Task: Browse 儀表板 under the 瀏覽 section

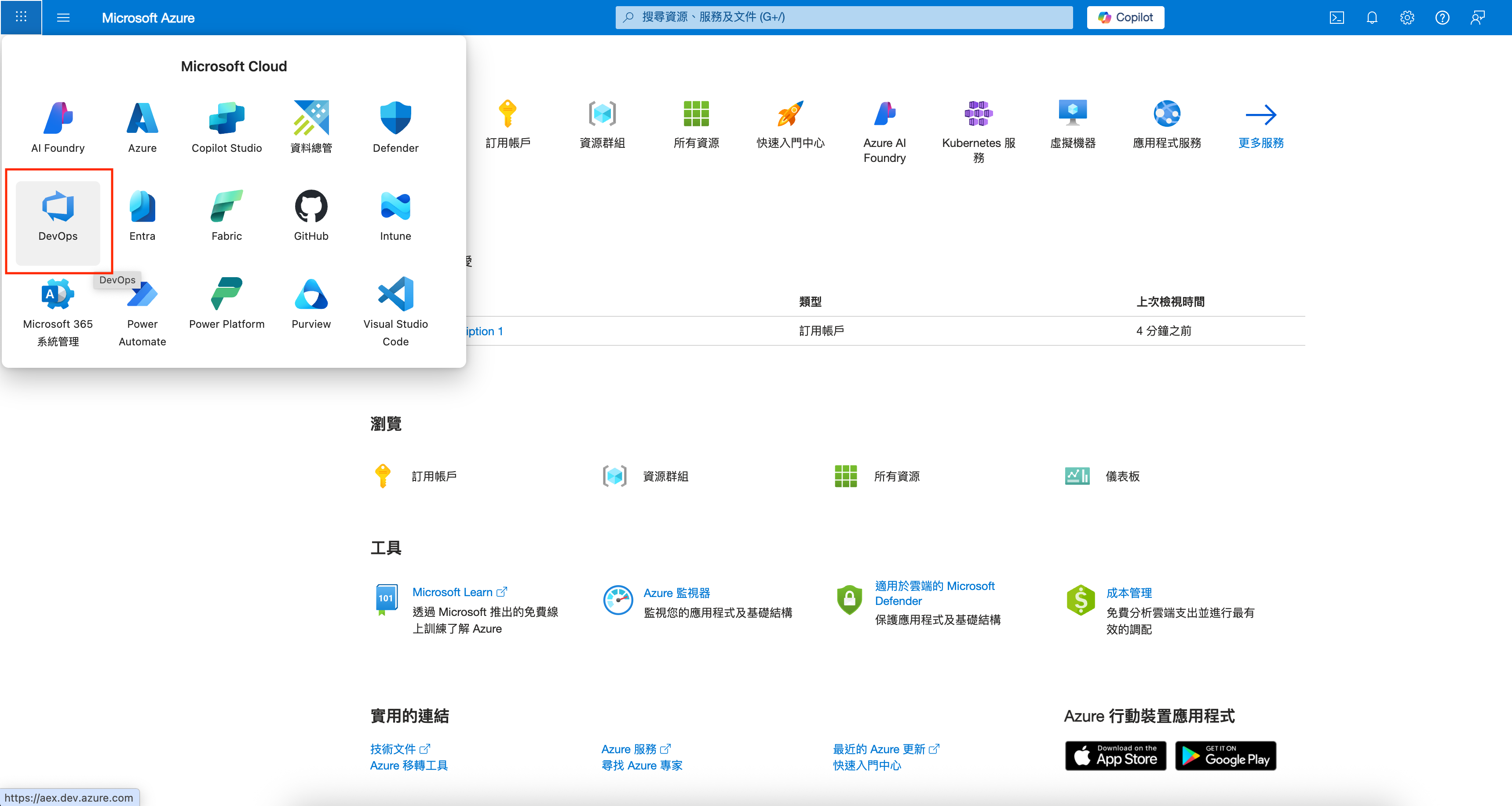Action: (x=1121, y=476)
